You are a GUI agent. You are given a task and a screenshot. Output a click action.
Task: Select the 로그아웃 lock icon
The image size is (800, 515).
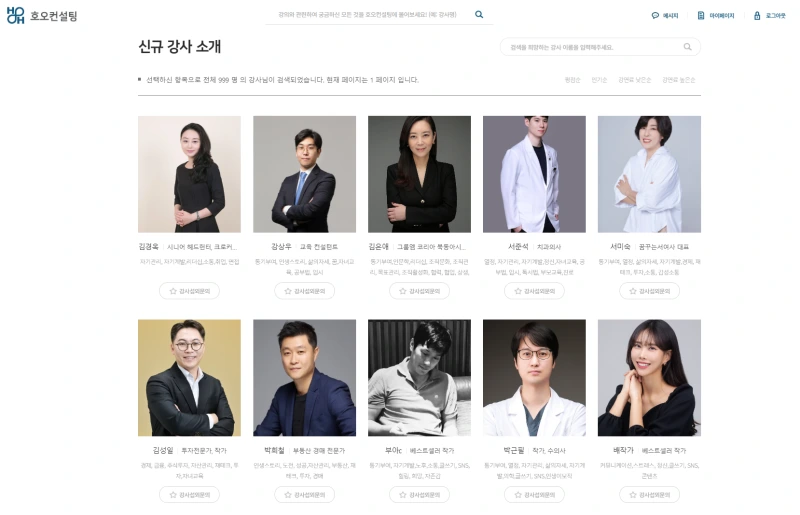(x=757, y=16)
